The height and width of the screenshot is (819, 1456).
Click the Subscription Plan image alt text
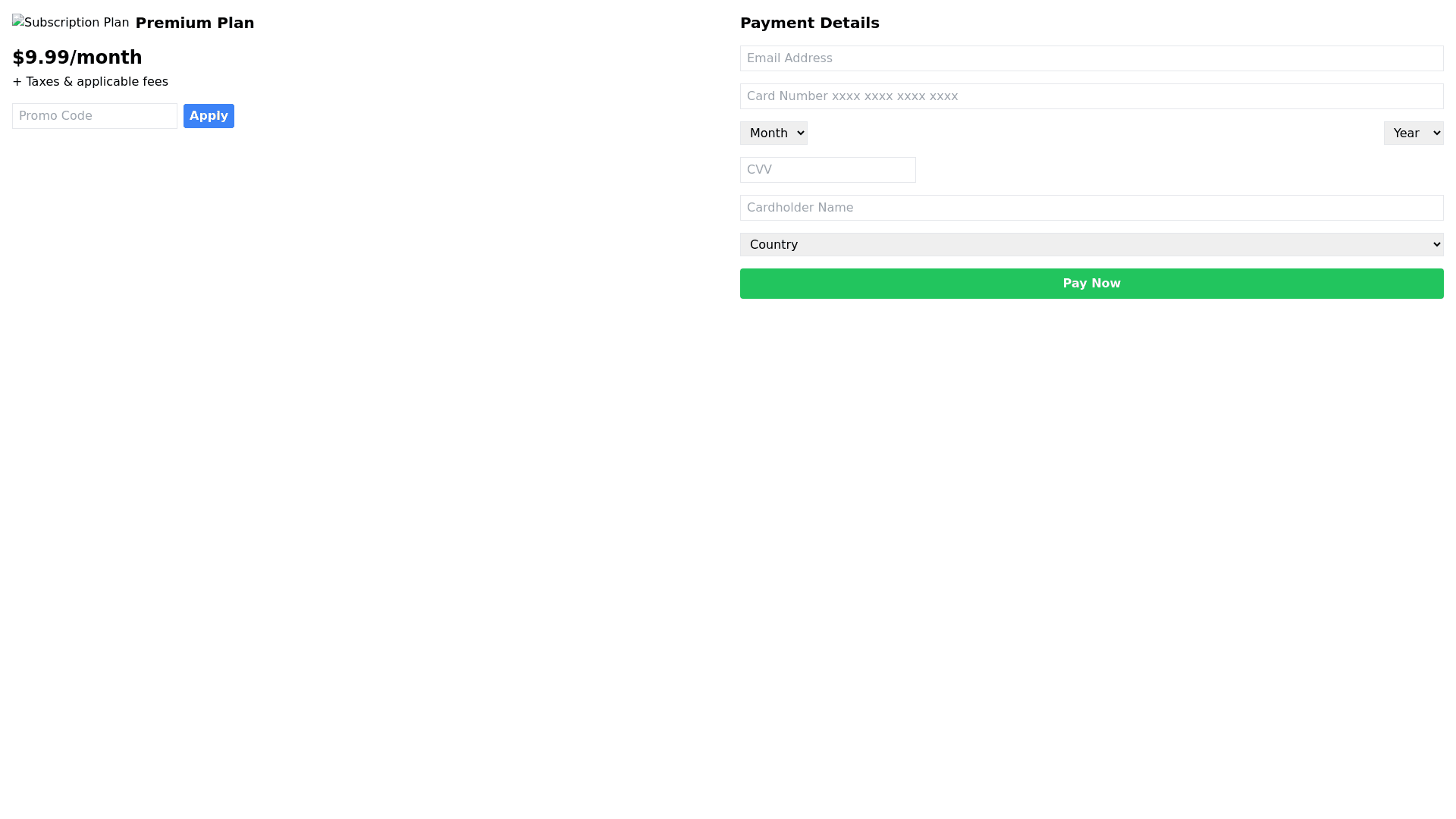point(77,23)
